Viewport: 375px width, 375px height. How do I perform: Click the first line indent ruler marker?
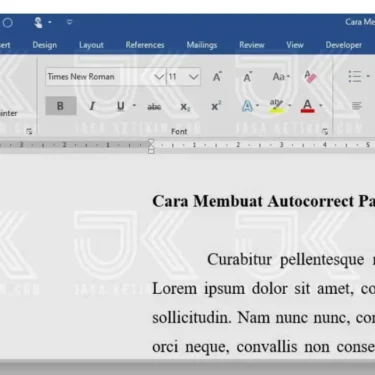[151, 143]
